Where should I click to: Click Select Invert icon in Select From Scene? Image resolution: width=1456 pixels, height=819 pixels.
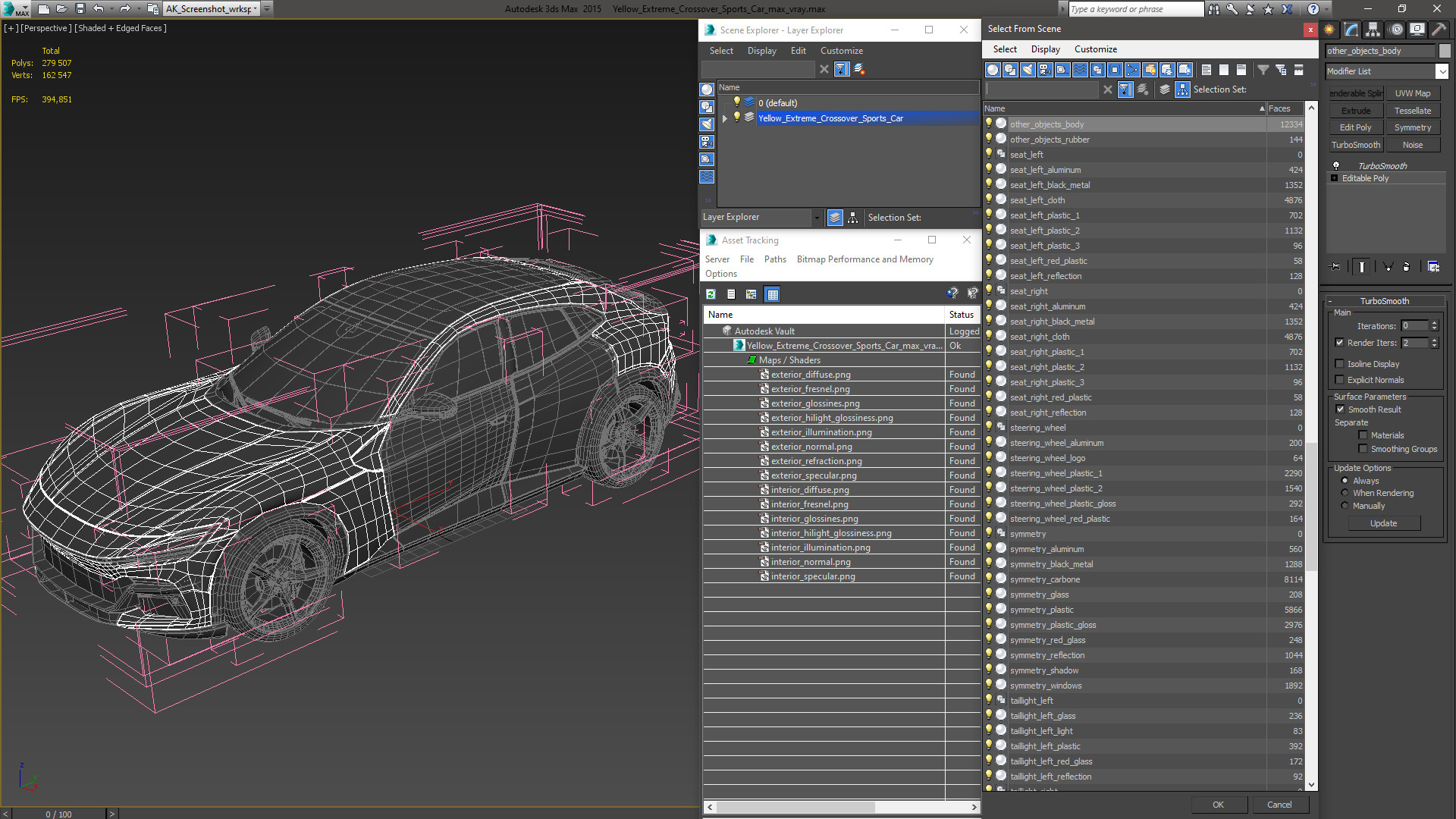(x=1241, y=70)
